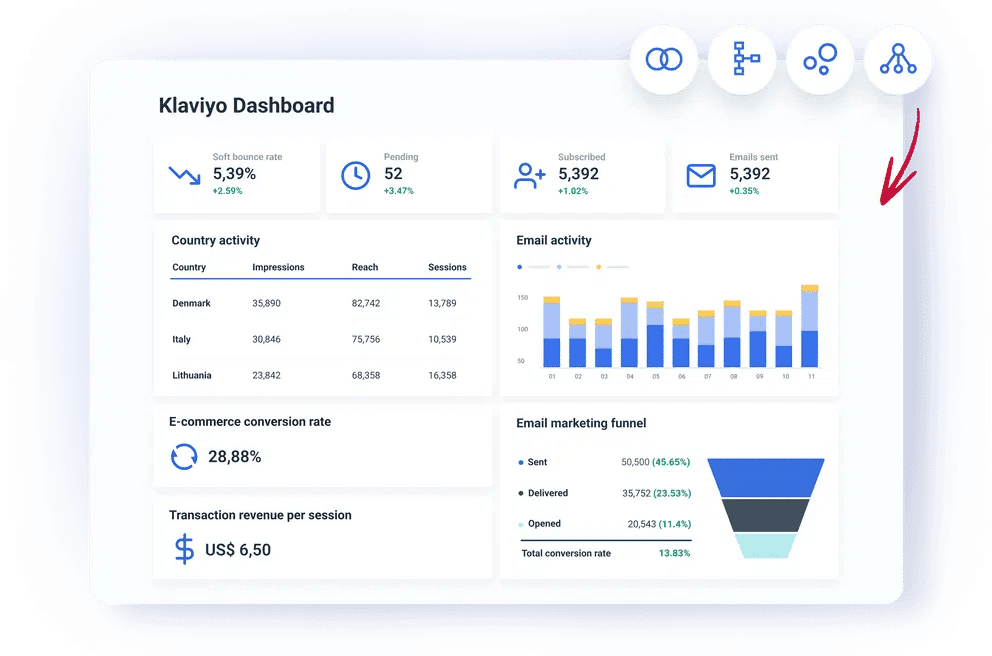Click the 13.83% total conversion value
Viewport: 992px width, 656px height.
[x=674, y=554]
